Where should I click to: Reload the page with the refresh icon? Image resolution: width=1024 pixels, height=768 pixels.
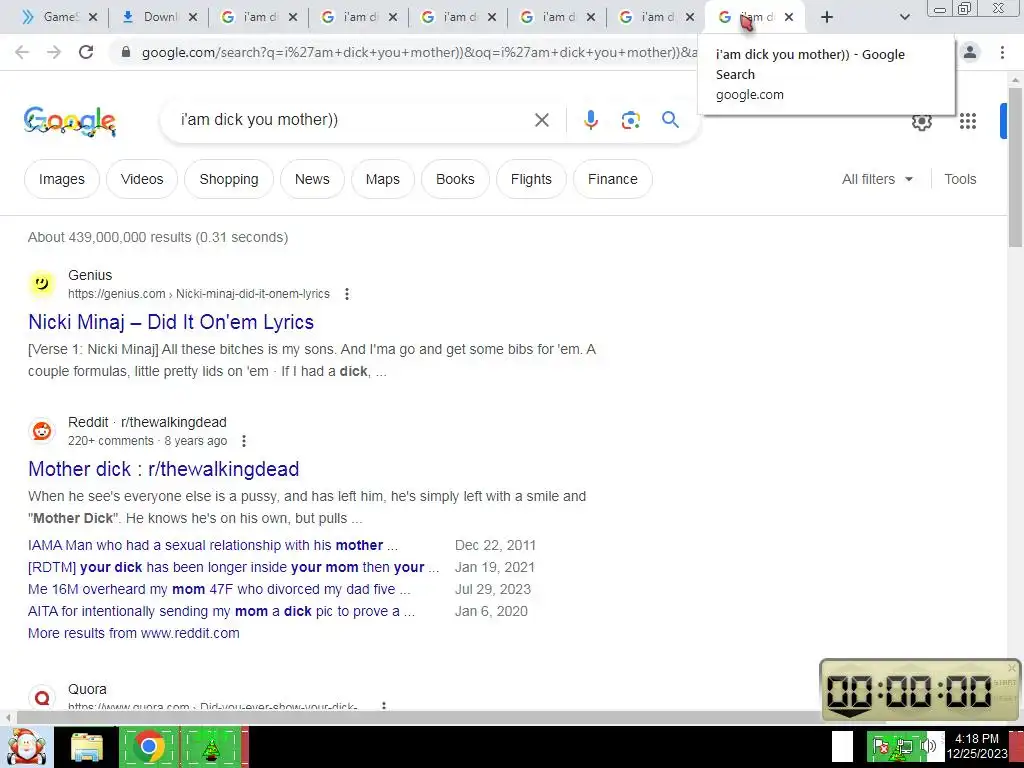coord(86,52)
